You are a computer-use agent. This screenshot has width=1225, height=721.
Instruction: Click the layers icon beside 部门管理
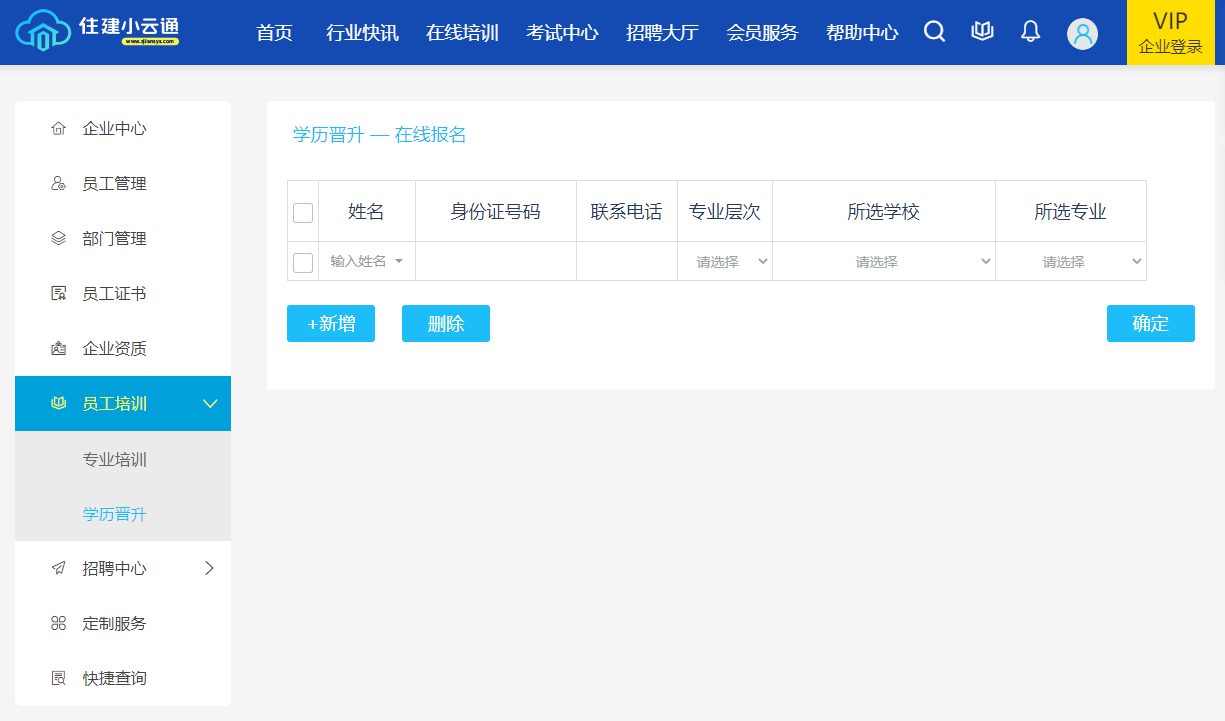coord(58,239)
